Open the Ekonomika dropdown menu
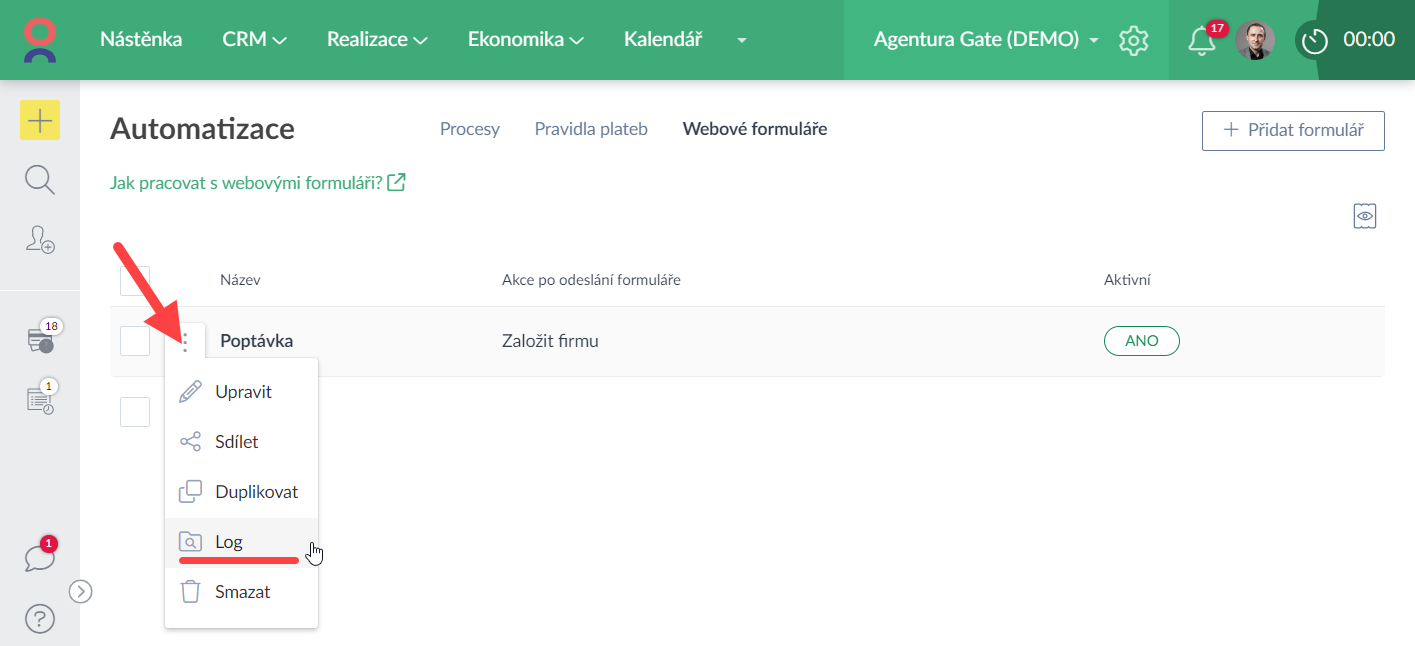1415x646 pixels. point(525,40)
